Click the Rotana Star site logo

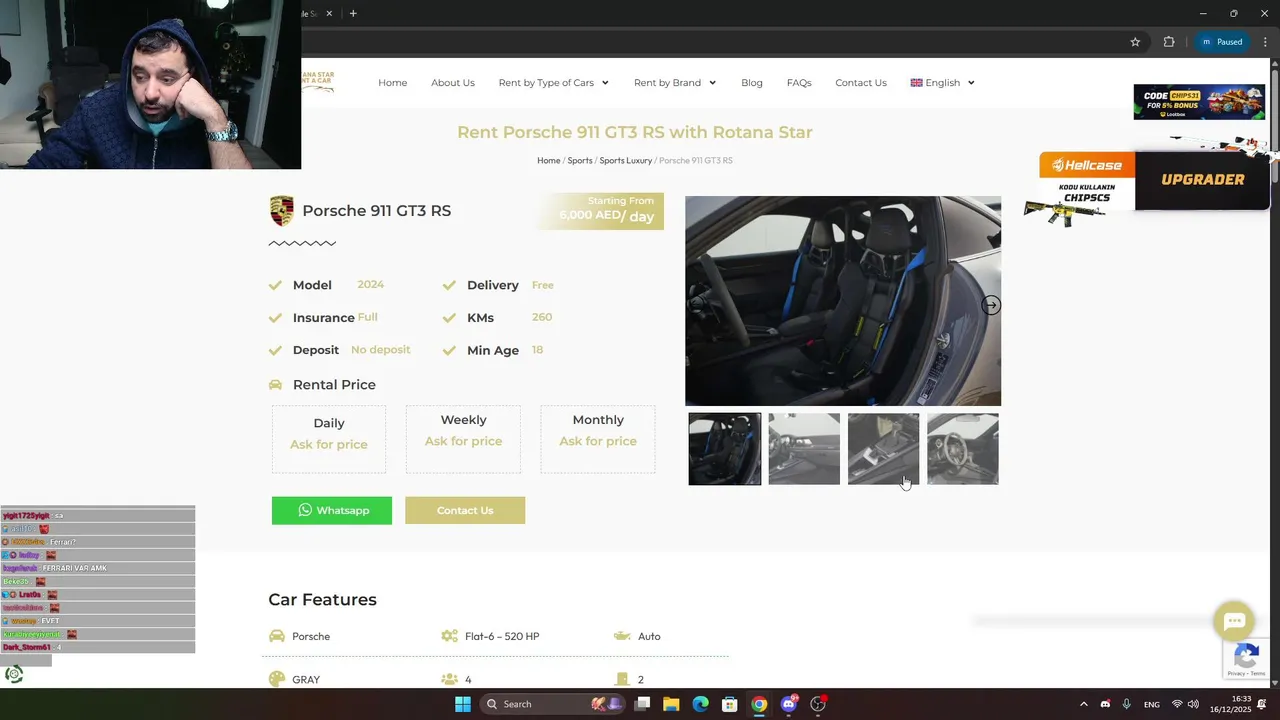coord(318,82)
